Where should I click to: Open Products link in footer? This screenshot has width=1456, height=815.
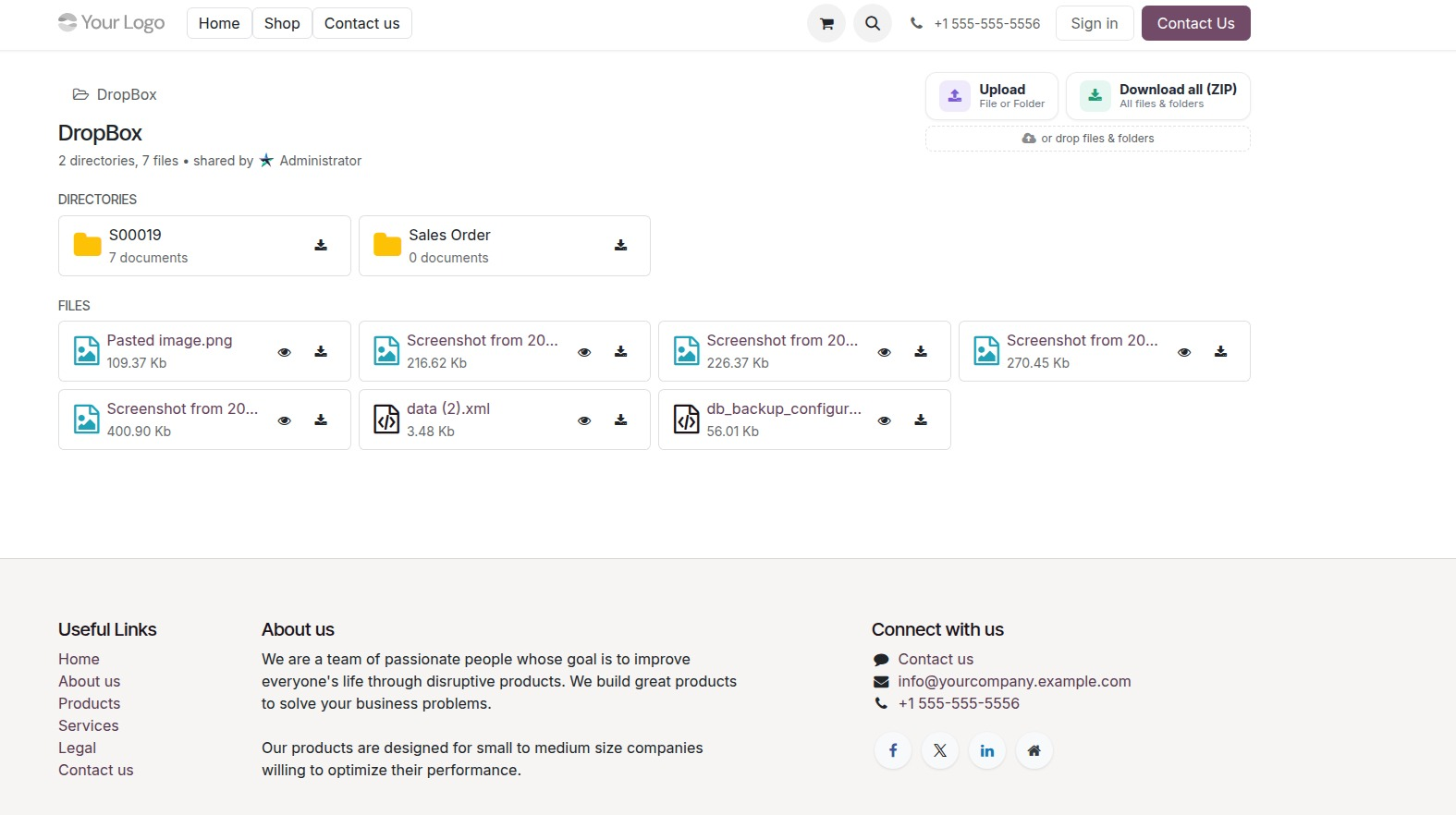coord(89,703)
